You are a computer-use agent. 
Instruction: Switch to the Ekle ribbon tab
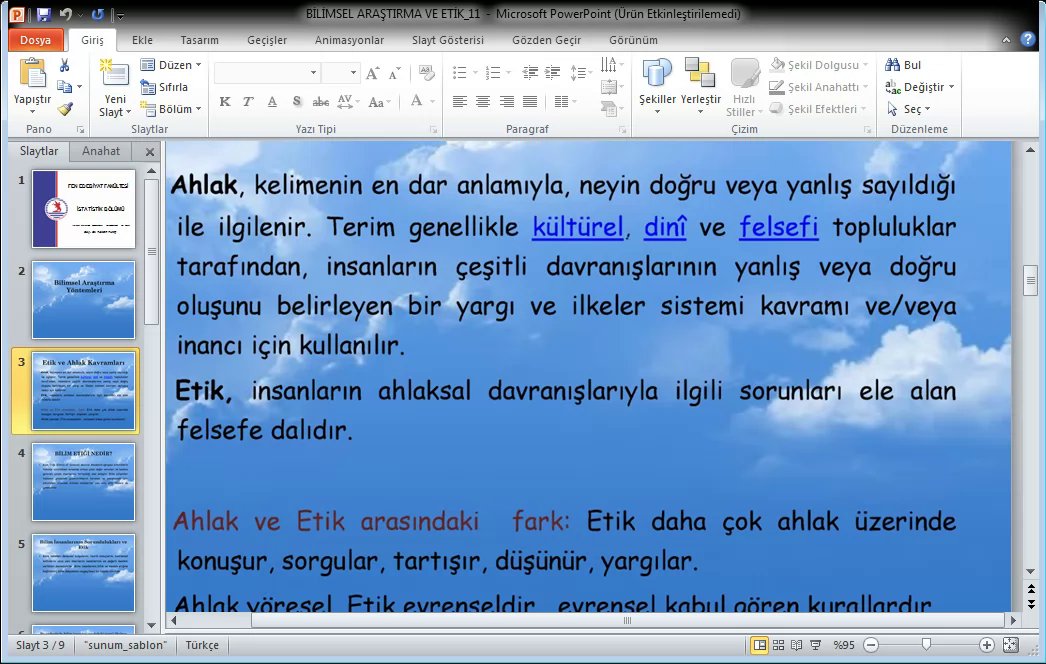coord(142,40)
